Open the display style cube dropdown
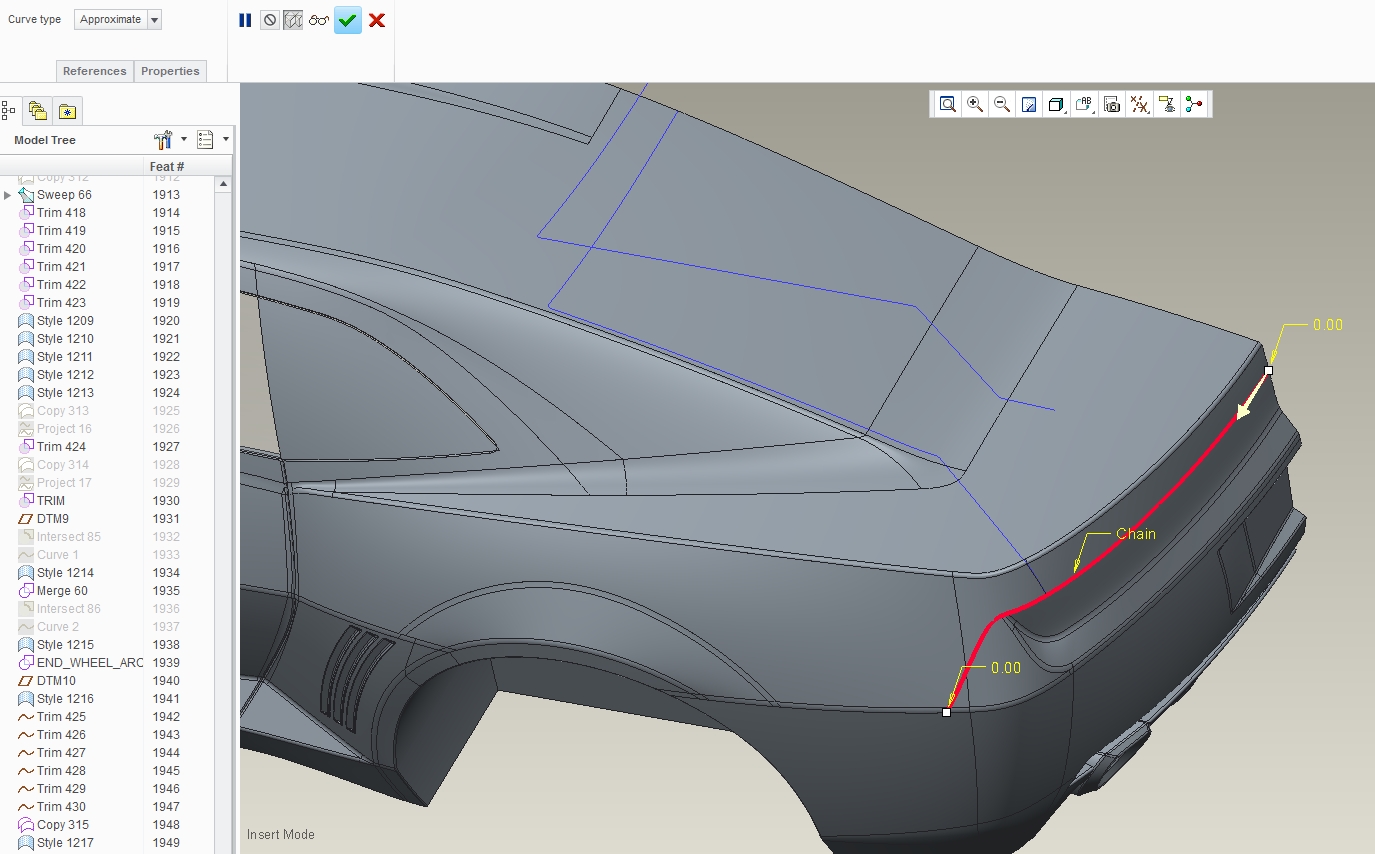 click(x=1057, y=104)
